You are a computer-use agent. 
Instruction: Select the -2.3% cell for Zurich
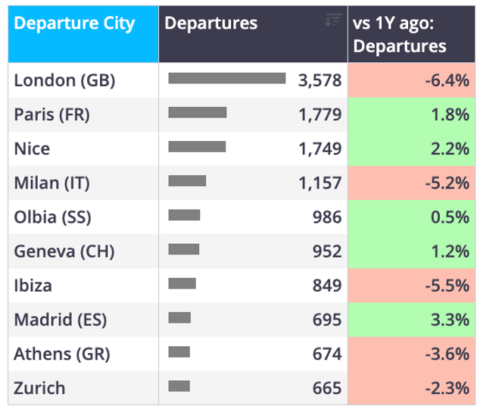411,388
